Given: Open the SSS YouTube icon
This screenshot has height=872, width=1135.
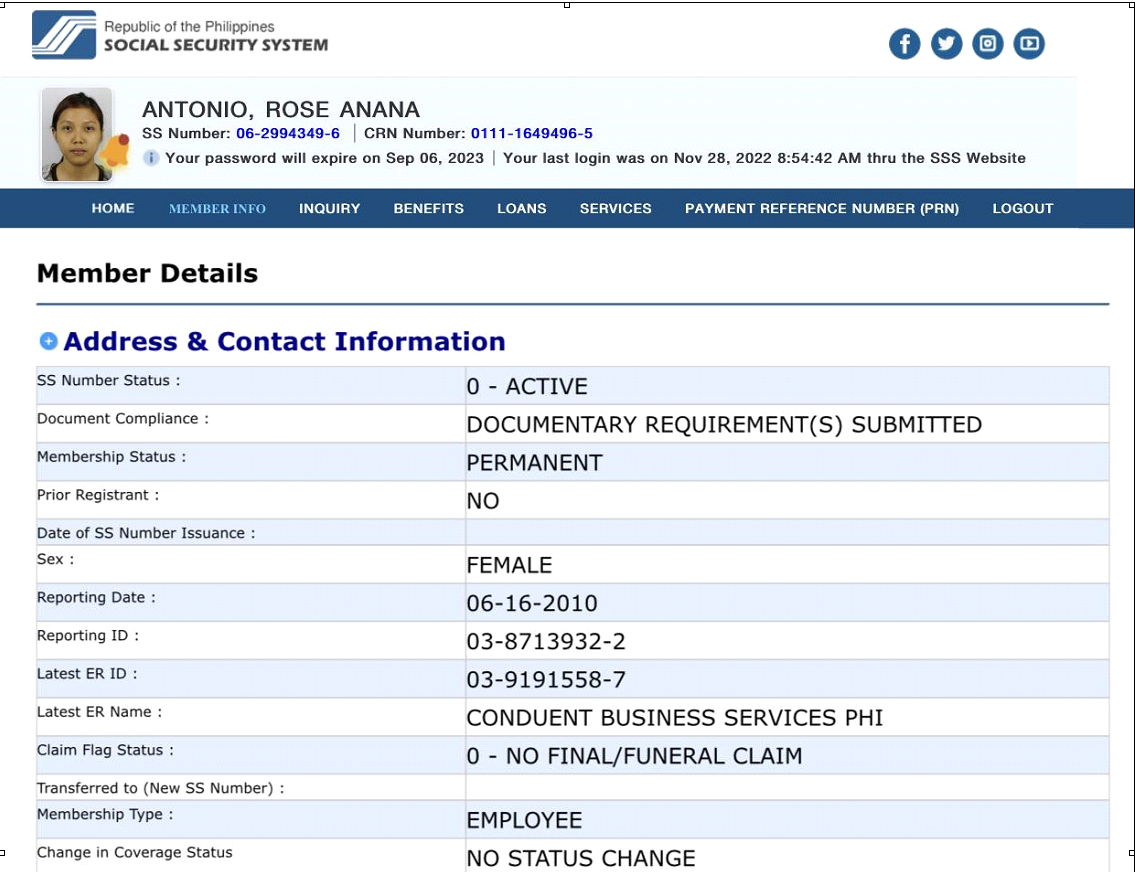Looking at the screenshot, I should tap(1029, 44).
